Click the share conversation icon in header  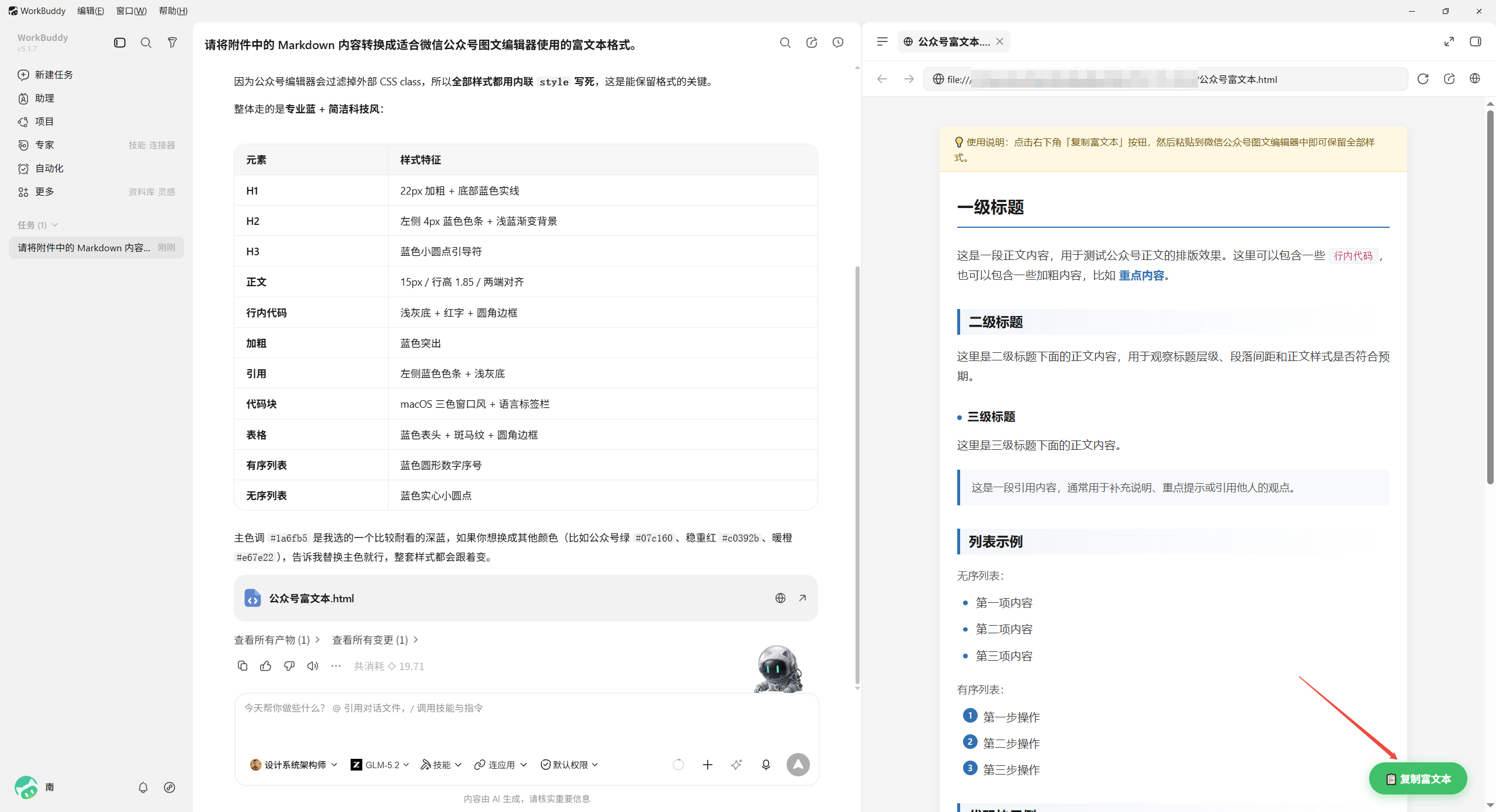tap(812, 43)
